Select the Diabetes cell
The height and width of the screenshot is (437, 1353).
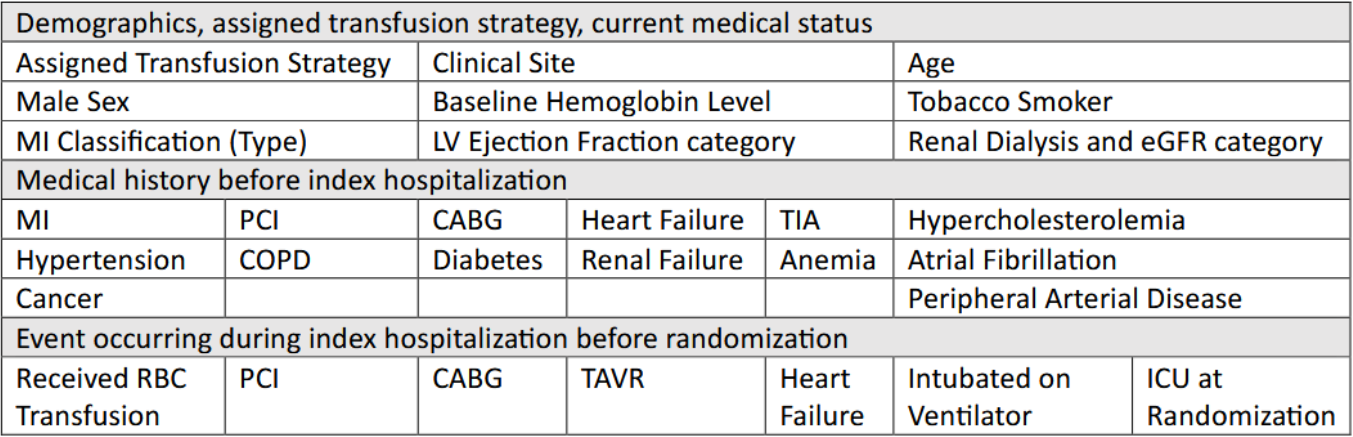click(493, 260)
